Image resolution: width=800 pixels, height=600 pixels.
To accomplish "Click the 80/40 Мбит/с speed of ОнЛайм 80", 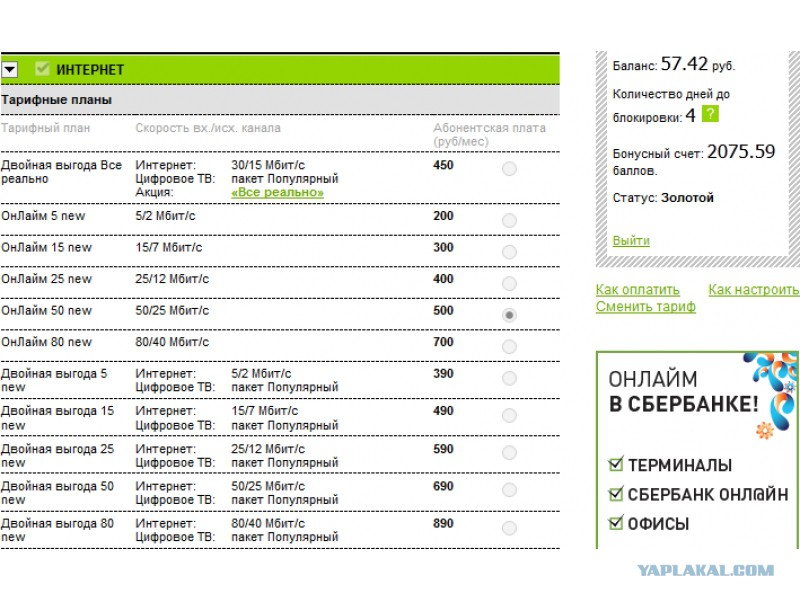I will (x=172, y=342).
